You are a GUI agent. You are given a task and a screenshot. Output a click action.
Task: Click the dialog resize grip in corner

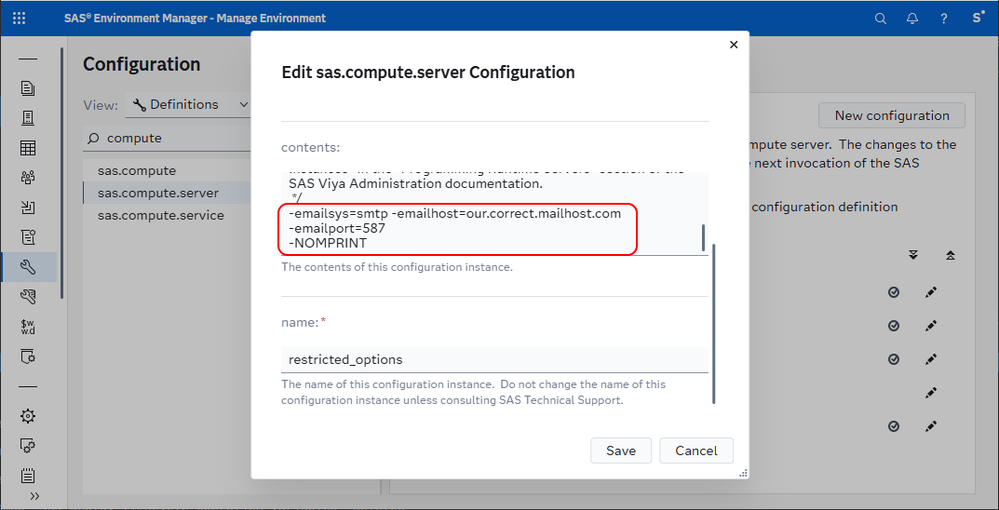click(x=742, y=472)
